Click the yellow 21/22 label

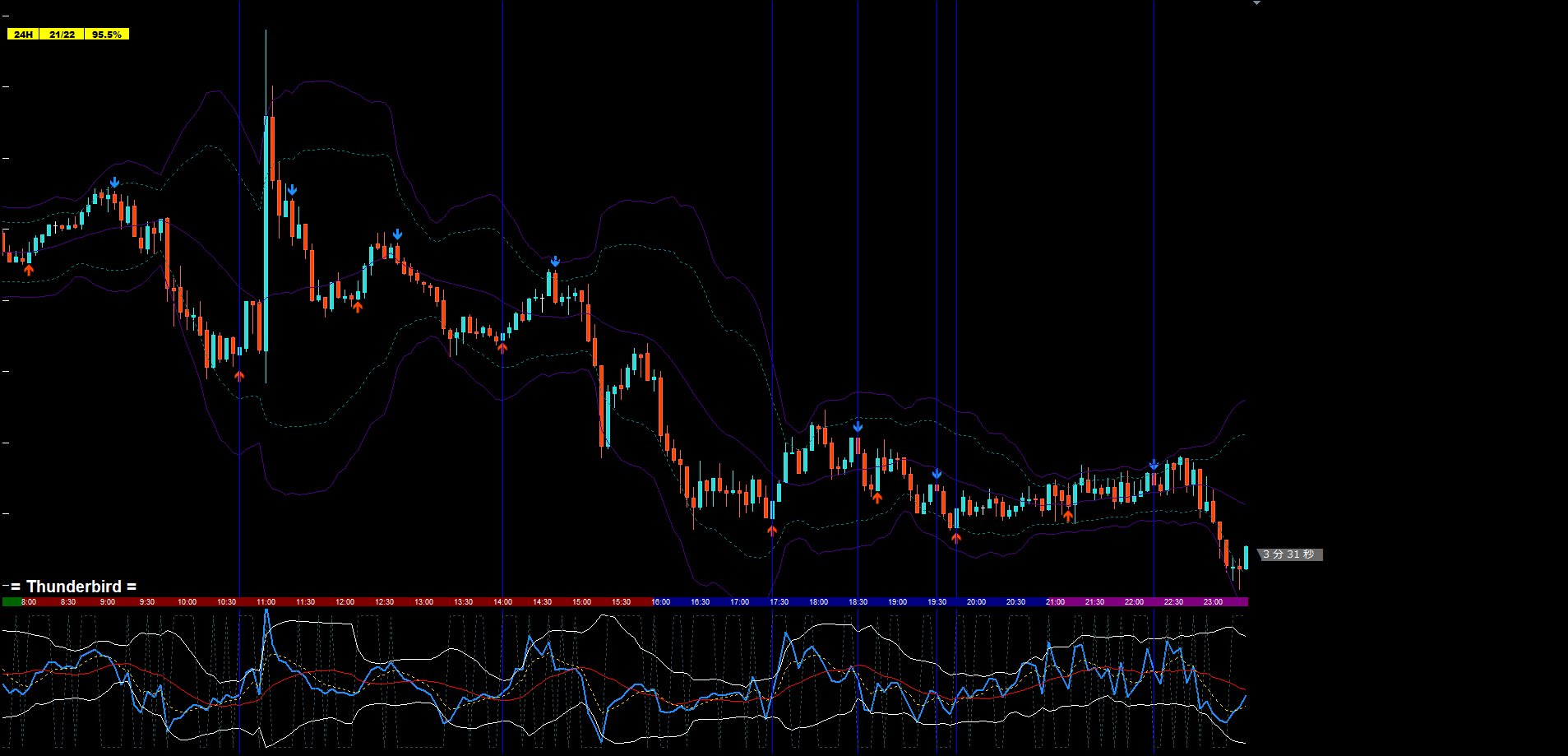click(62, 35)
